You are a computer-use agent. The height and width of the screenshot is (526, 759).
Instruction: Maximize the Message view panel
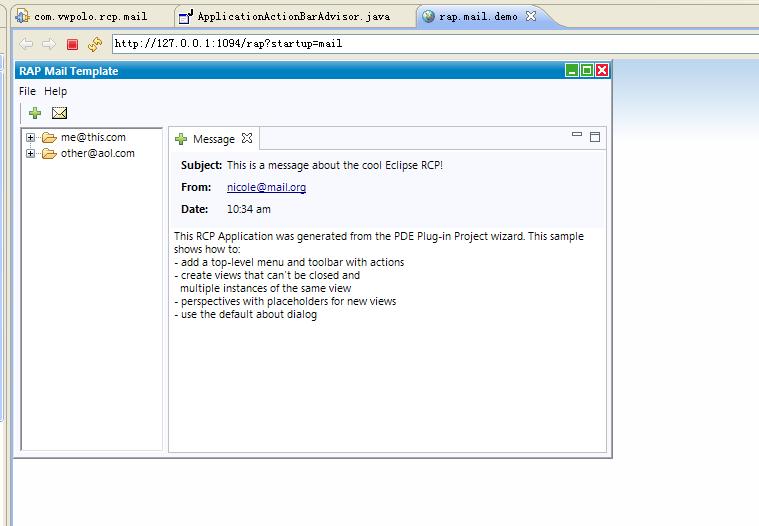(x=595, y=137)
